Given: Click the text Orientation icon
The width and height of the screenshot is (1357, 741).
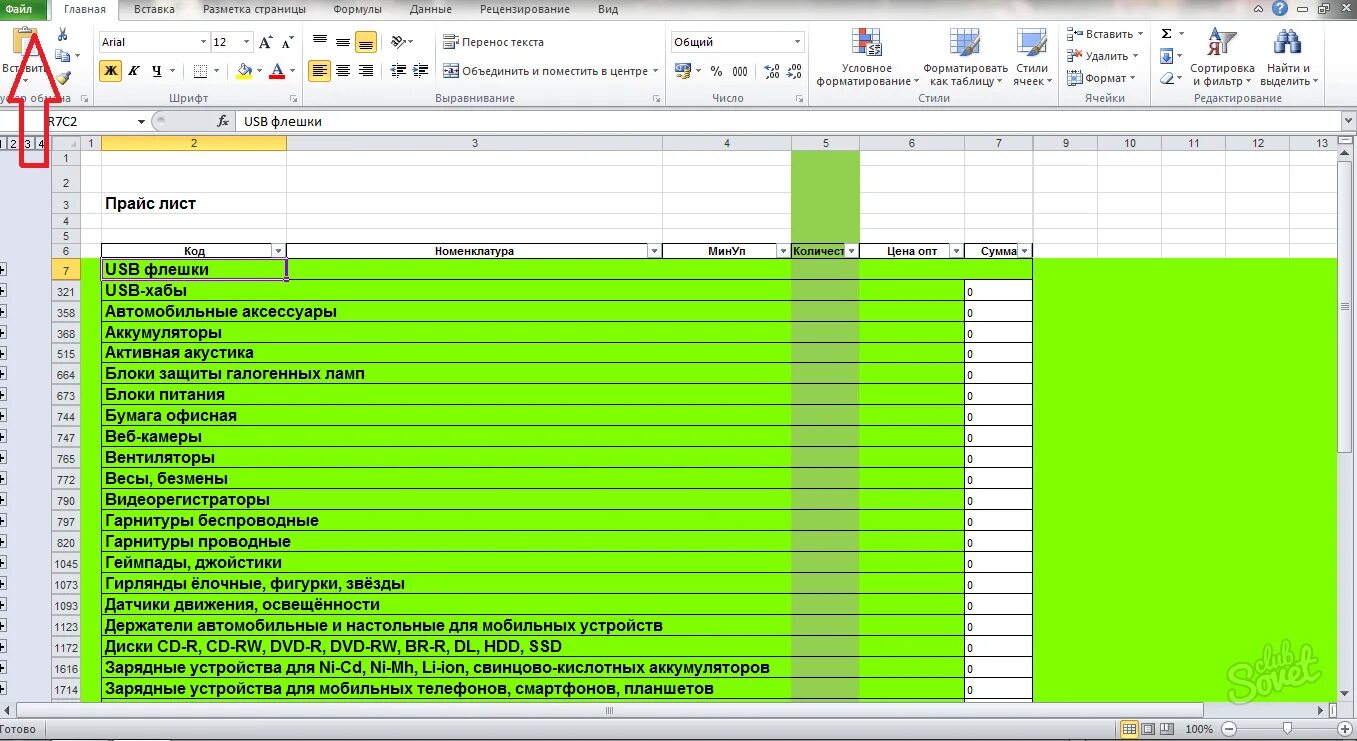Looking at the screenshot, I should (398, 42).
